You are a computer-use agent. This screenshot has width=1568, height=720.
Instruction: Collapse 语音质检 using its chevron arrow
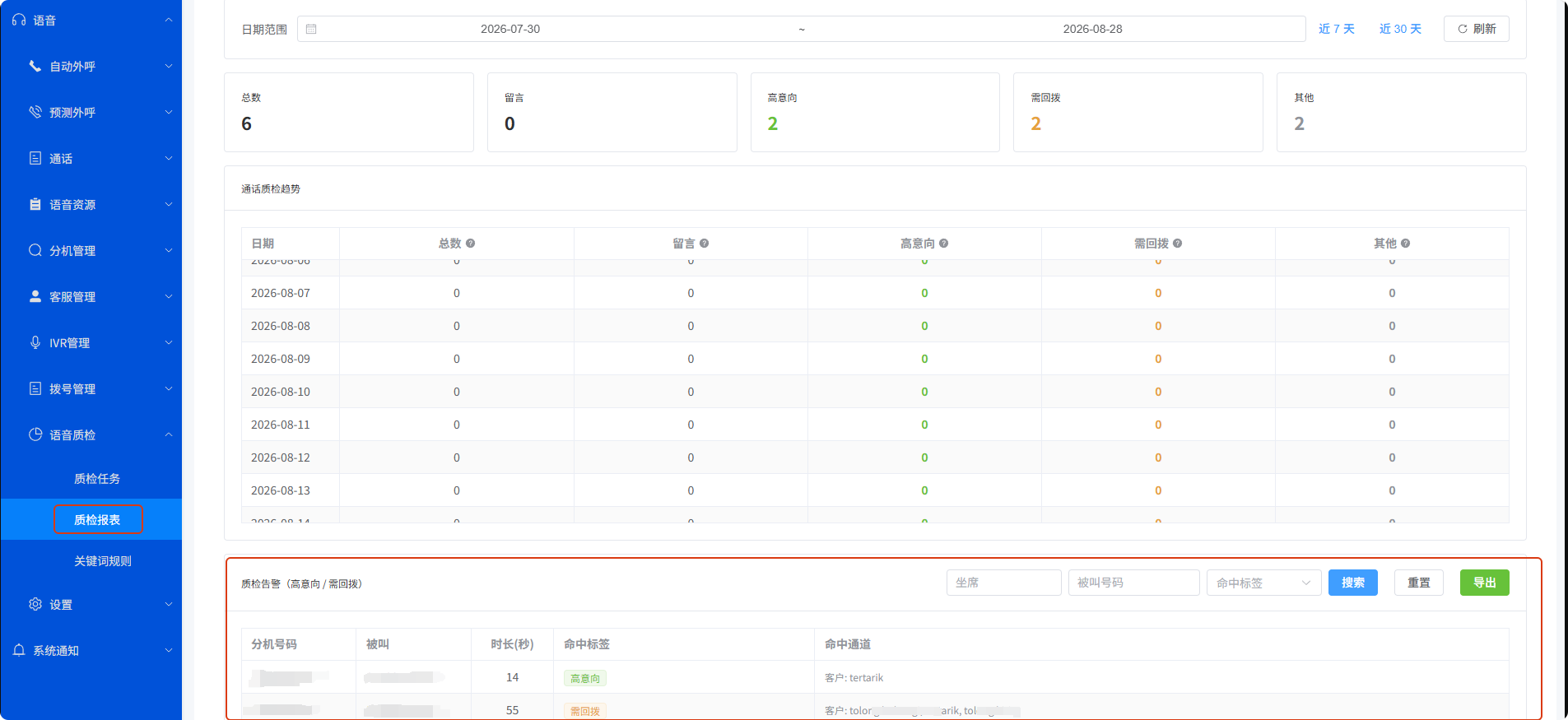(x=169, y=434)
